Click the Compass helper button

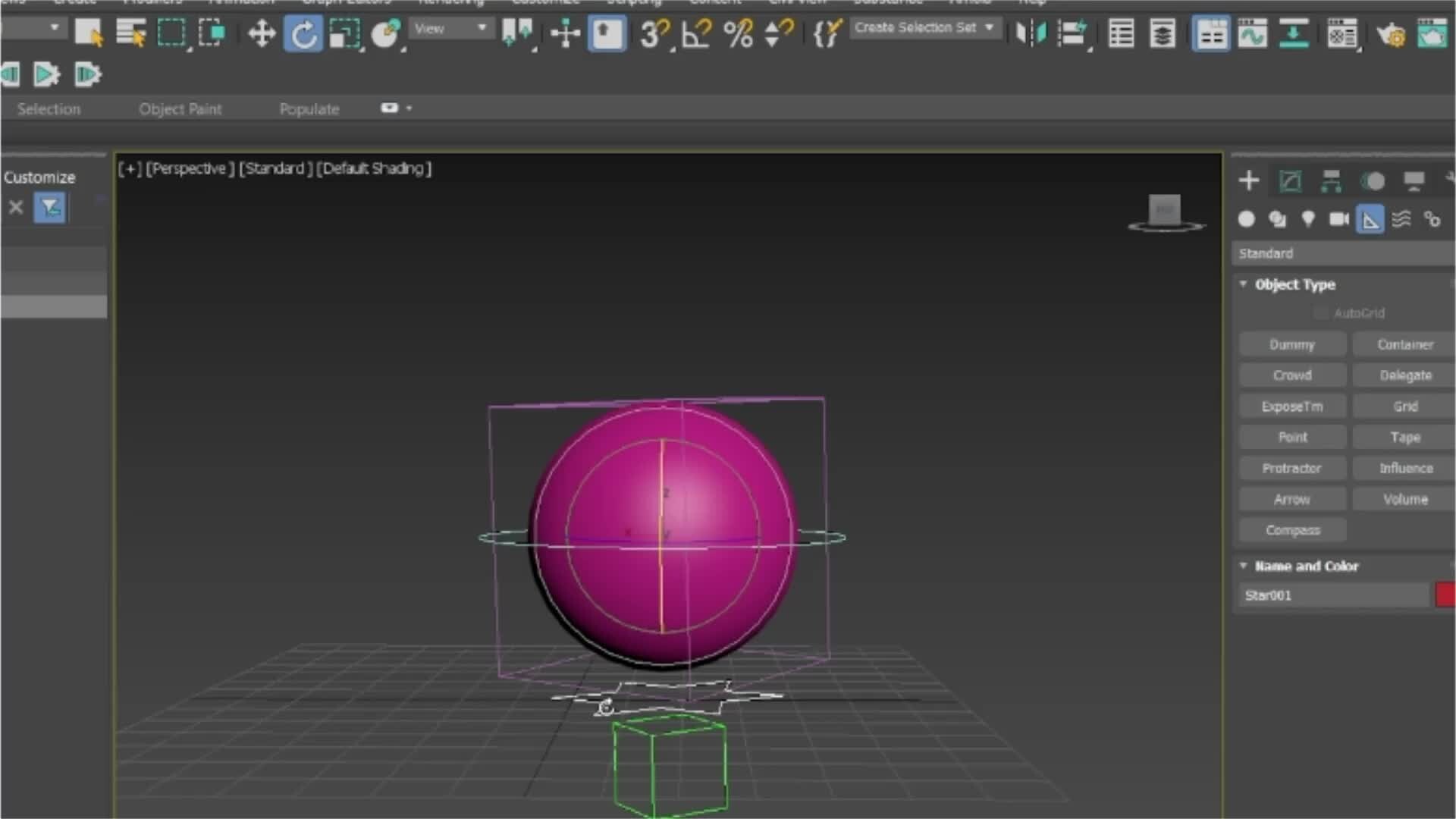[1291, 529]
